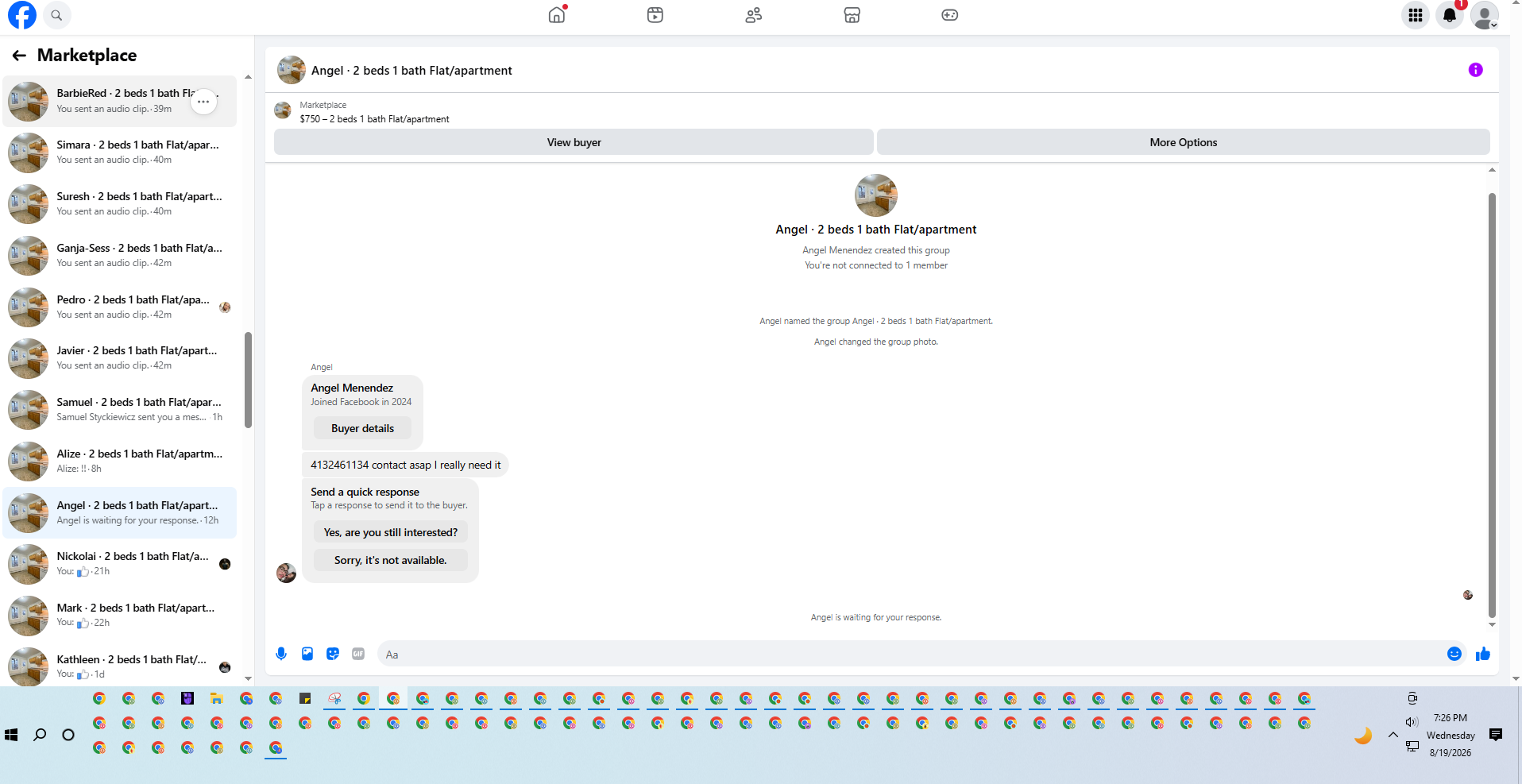The image size is (1522, 784).
Task: Open the BarbieRed conversation
Action: (120, 101)
